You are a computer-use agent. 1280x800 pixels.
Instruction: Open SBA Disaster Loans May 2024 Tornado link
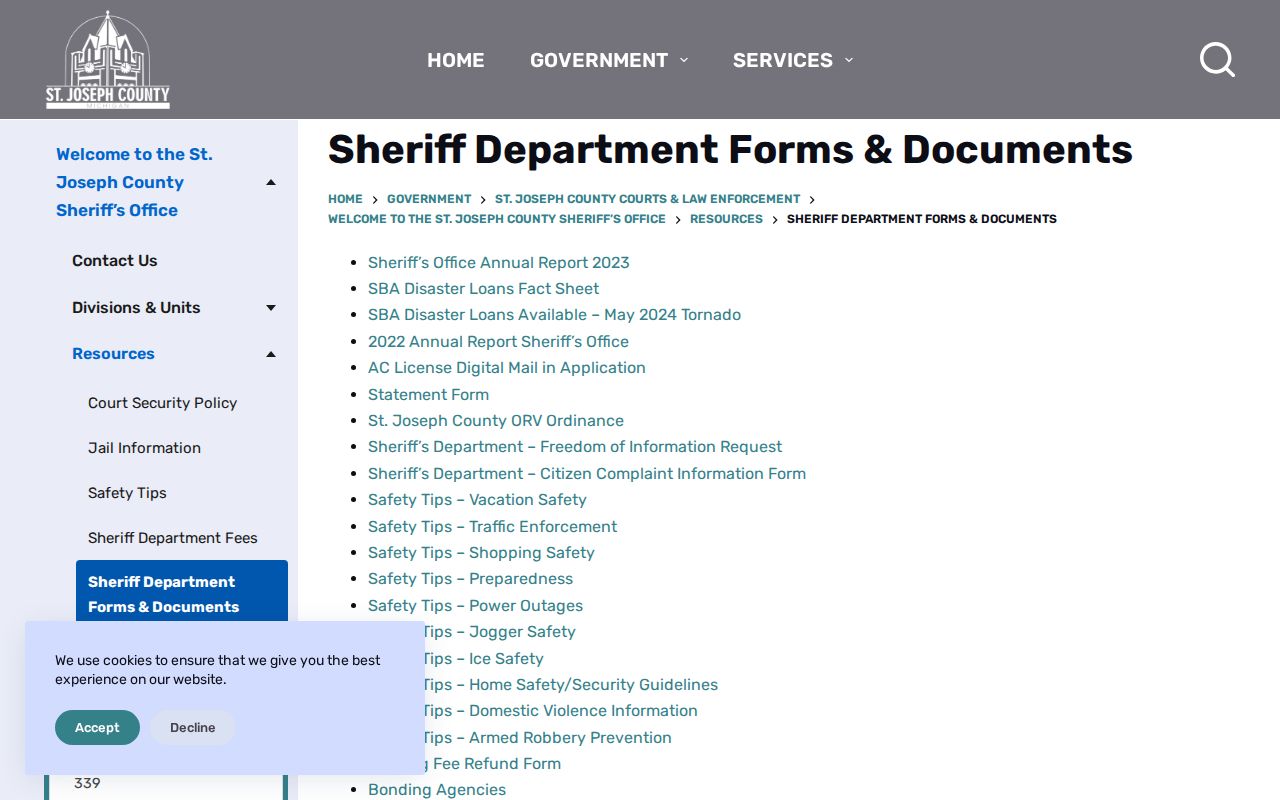point(555,315)
